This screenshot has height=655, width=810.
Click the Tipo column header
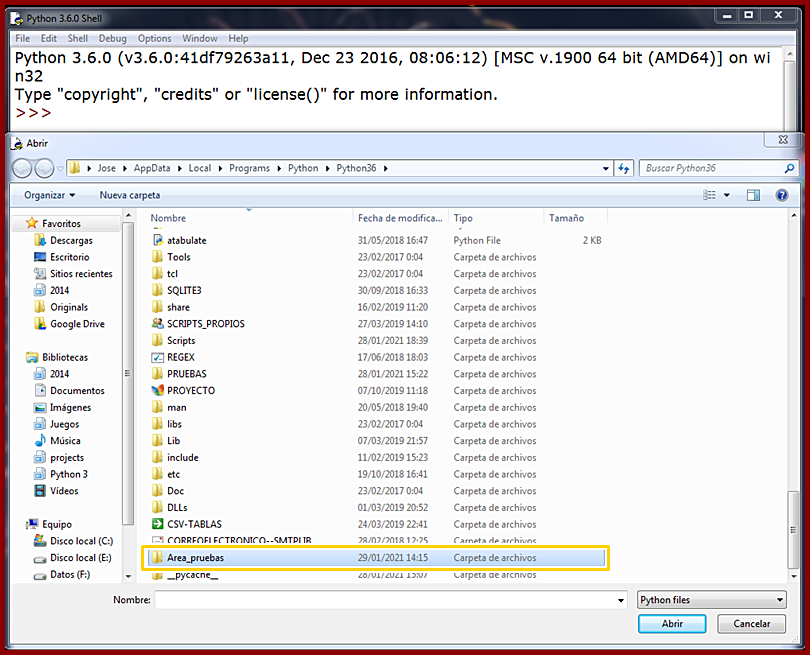click(496, 218)
